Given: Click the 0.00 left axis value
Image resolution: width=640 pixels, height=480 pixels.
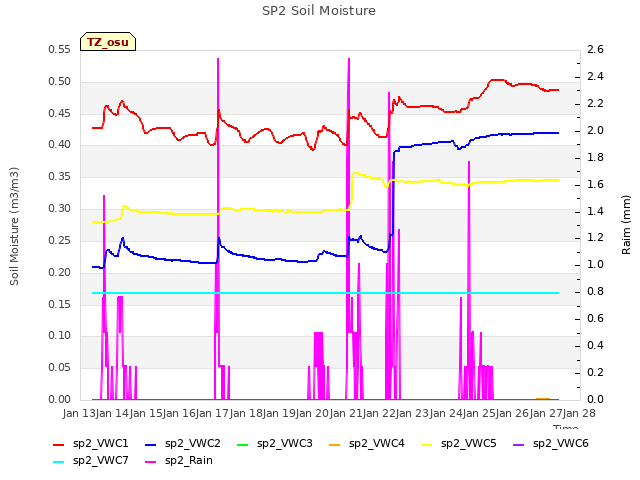Looking at the screenshot, I should point(60,400).
